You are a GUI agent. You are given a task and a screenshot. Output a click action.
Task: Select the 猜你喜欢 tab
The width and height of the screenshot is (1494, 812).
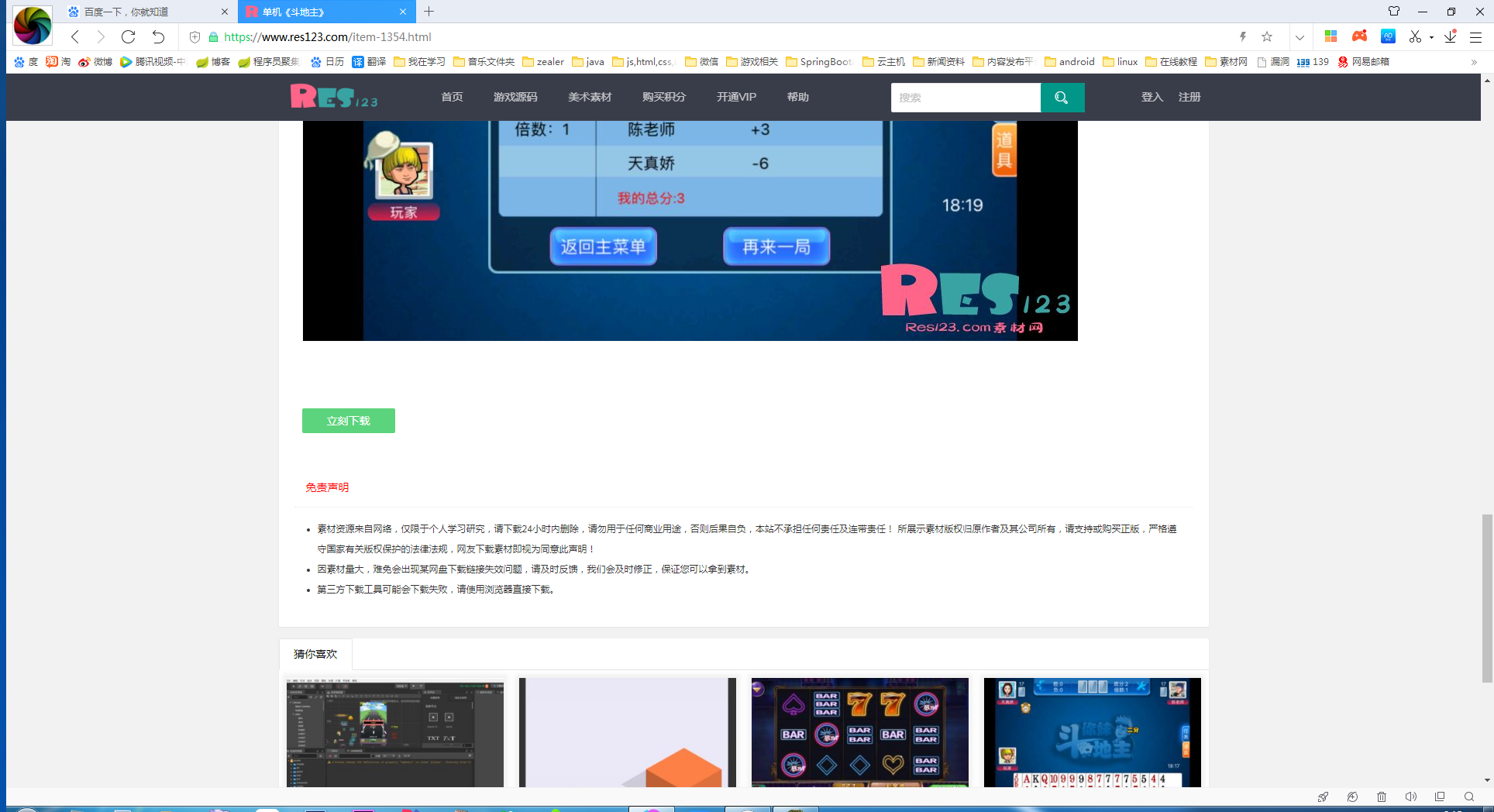coord(315,654)
